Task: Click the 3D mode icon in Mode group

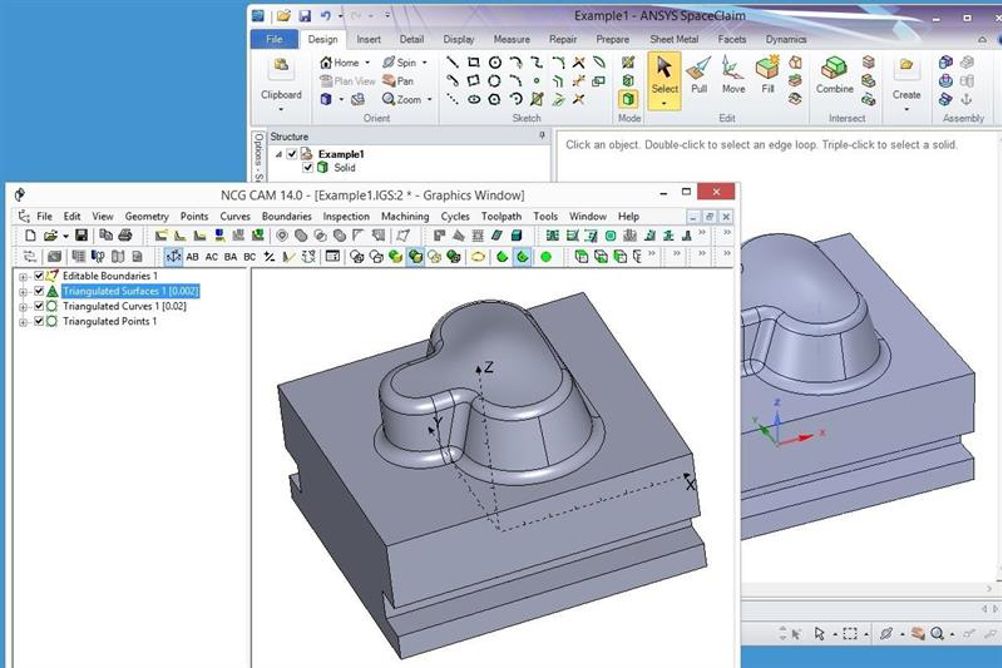Action: (x=628, y=99)
